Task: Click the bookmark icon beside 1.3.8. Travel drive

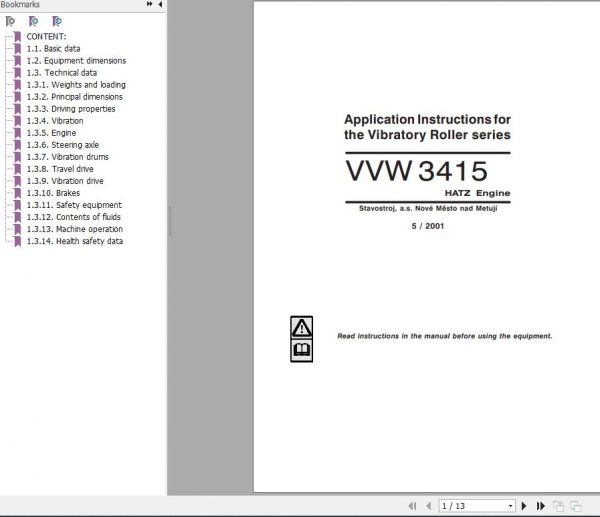Action: (17, 169)
